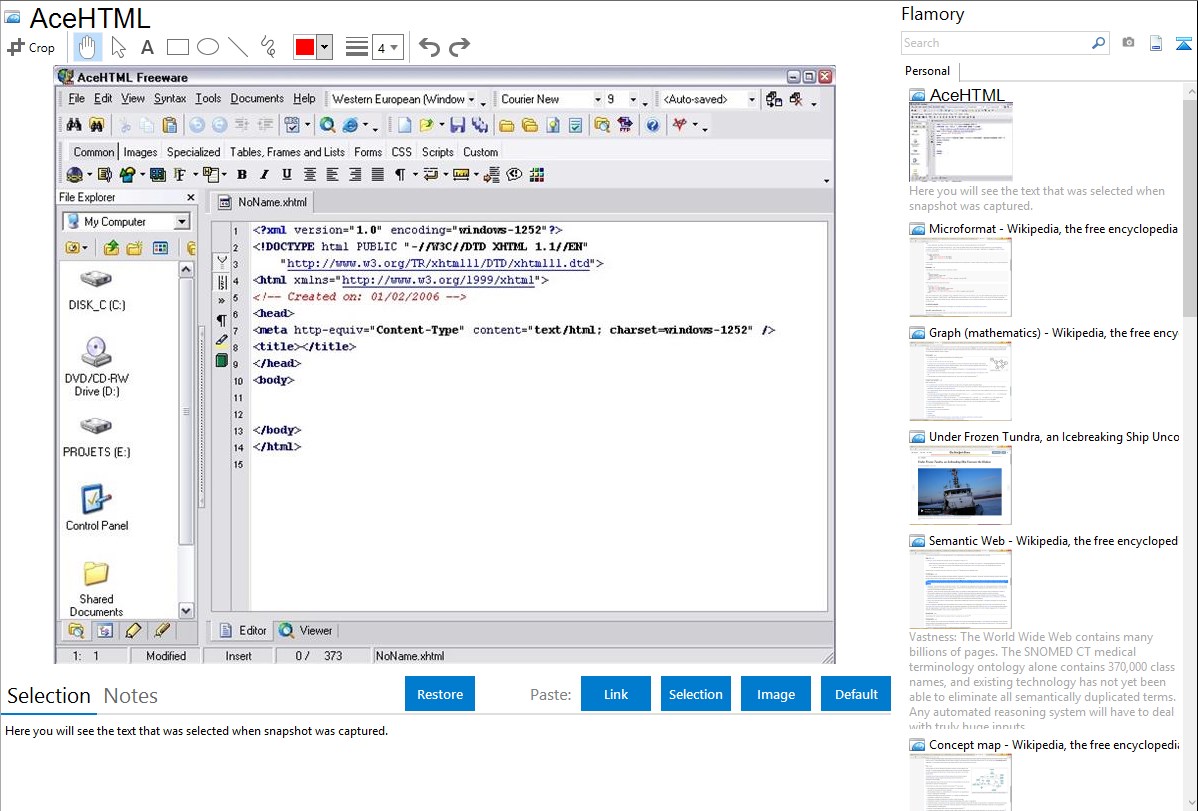Select the Crop tool
This screenshot has width=1198, height=811.
pyautogui.click(x=32, y=47)
